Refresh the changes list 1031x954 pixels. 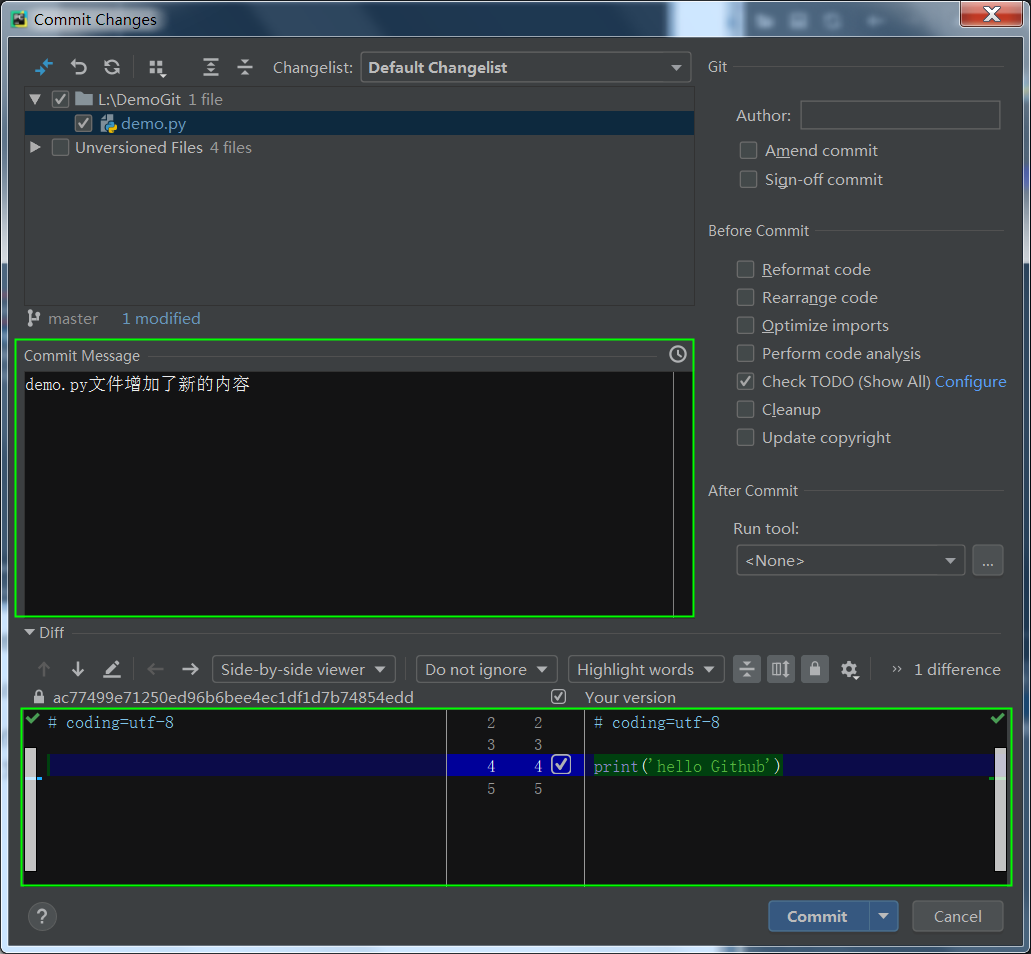click(112, 67)
